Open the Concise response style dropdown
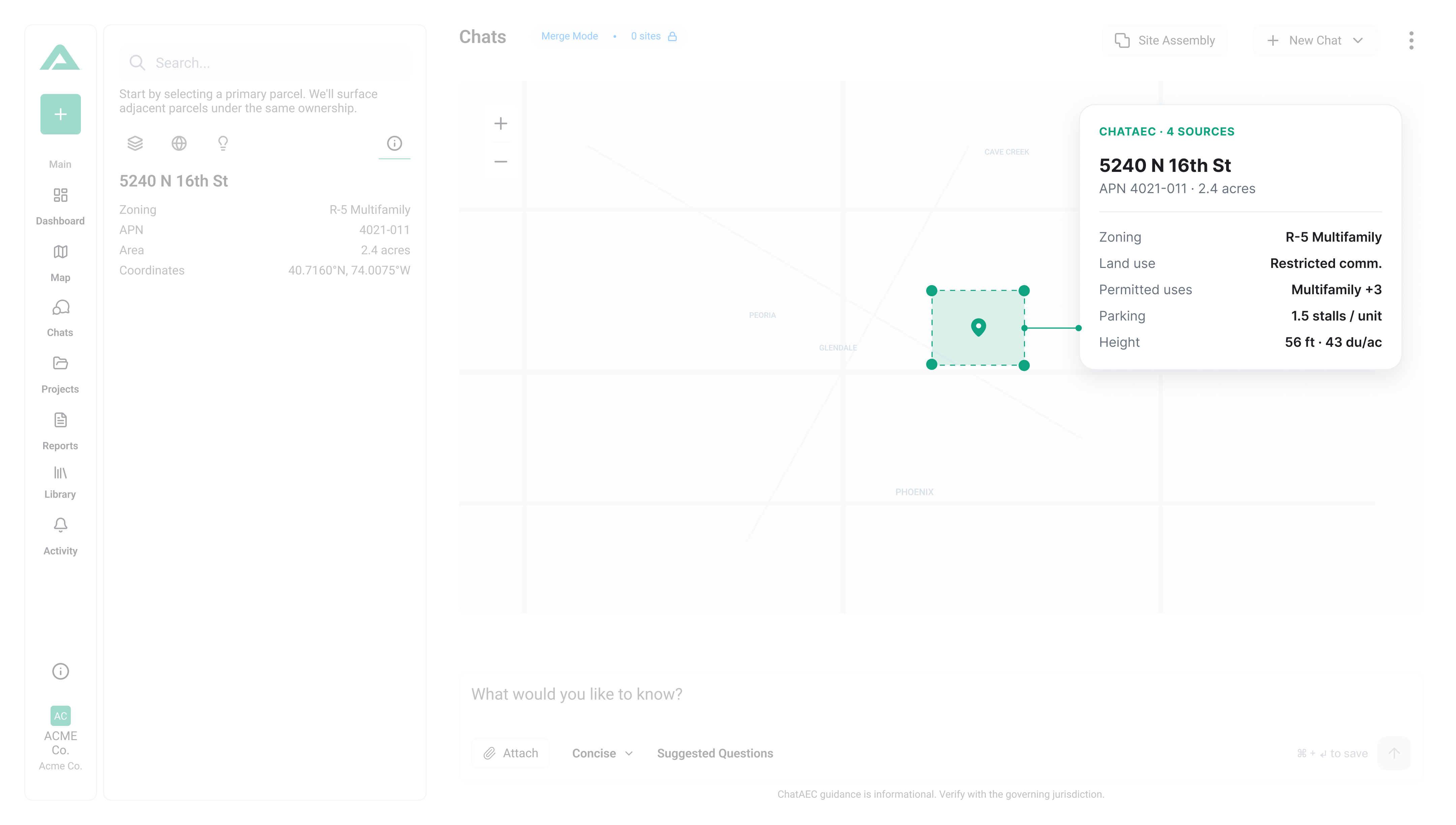 tap(602, 753)
